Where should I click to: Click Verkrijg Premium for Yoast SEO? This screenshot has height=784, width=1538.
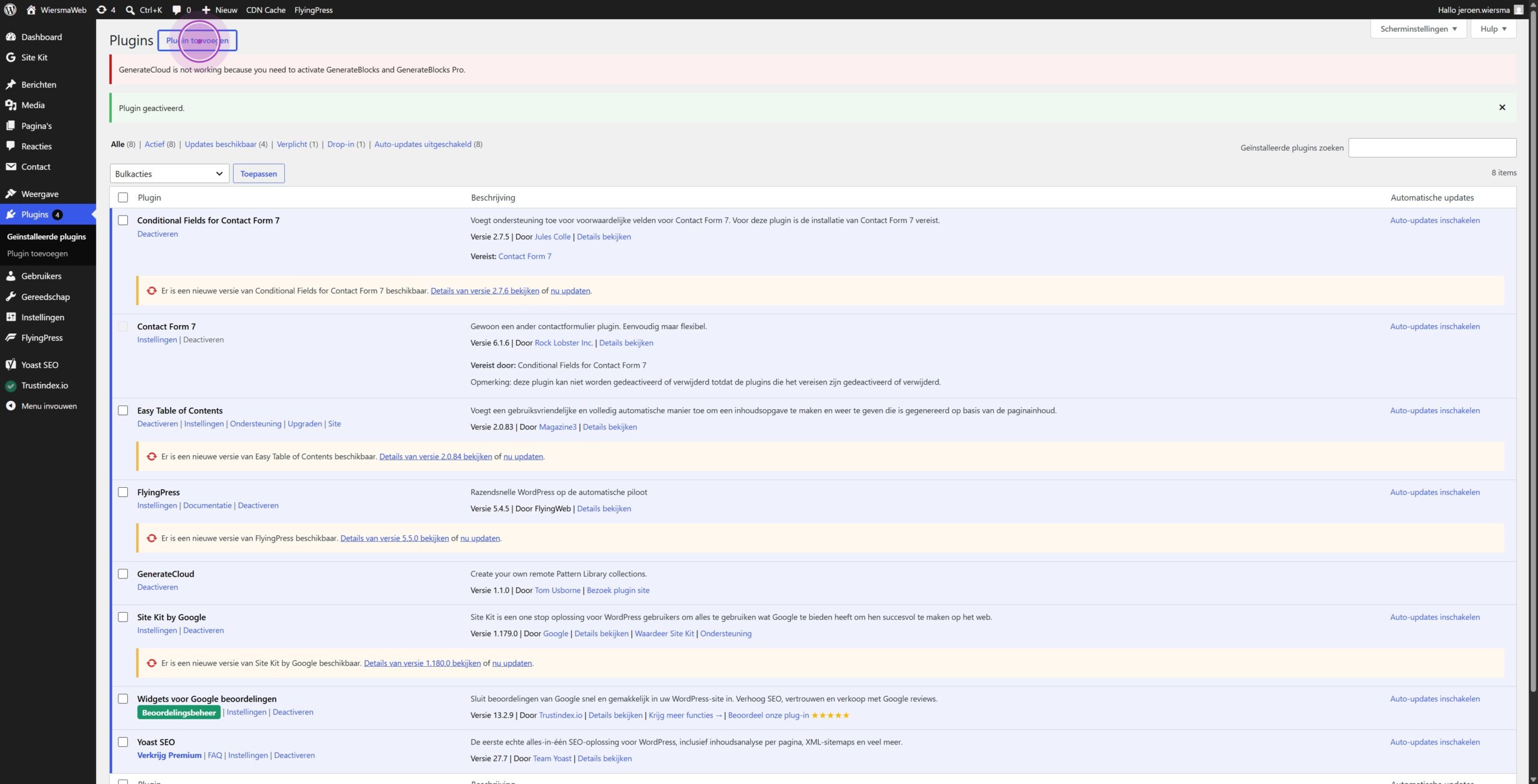click(169, 755)
